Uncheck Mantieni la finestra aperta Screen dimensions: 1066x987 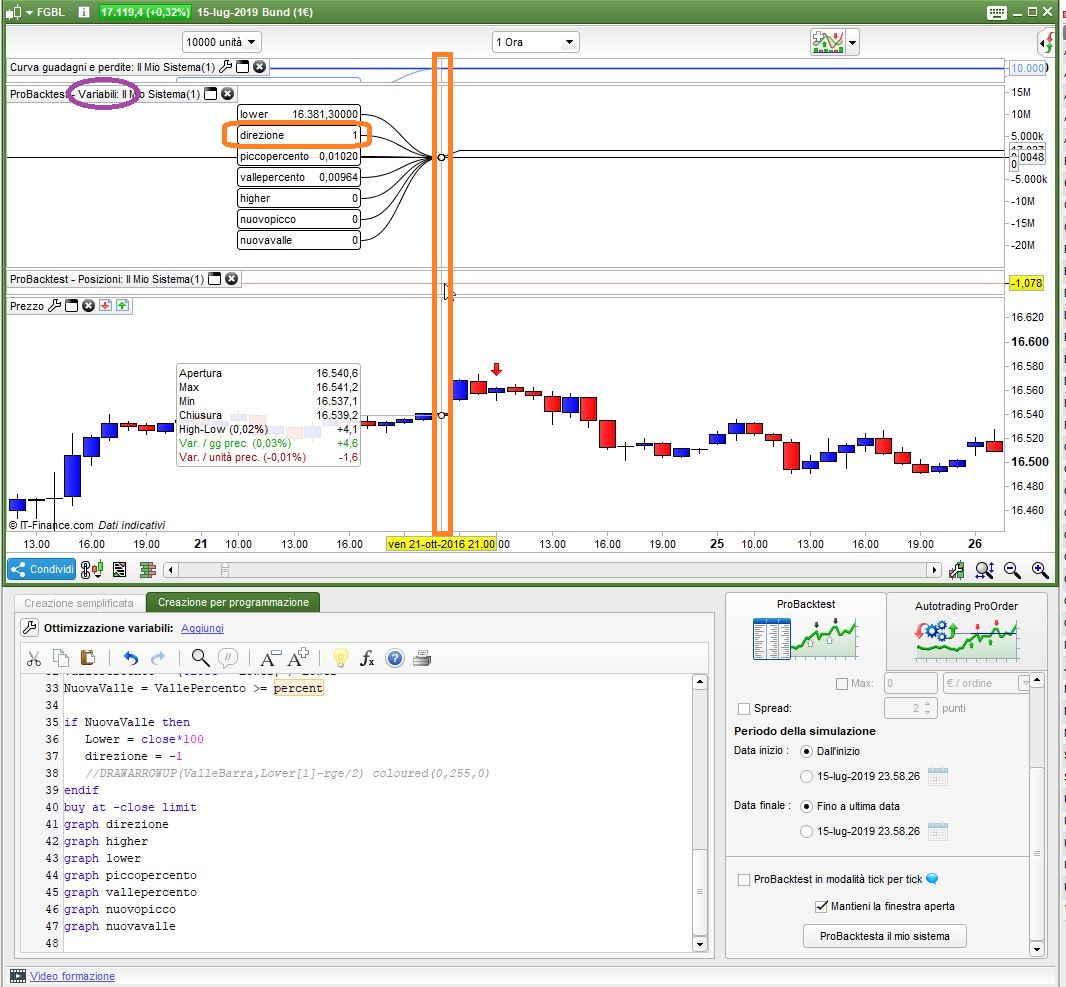click(822, 906)
